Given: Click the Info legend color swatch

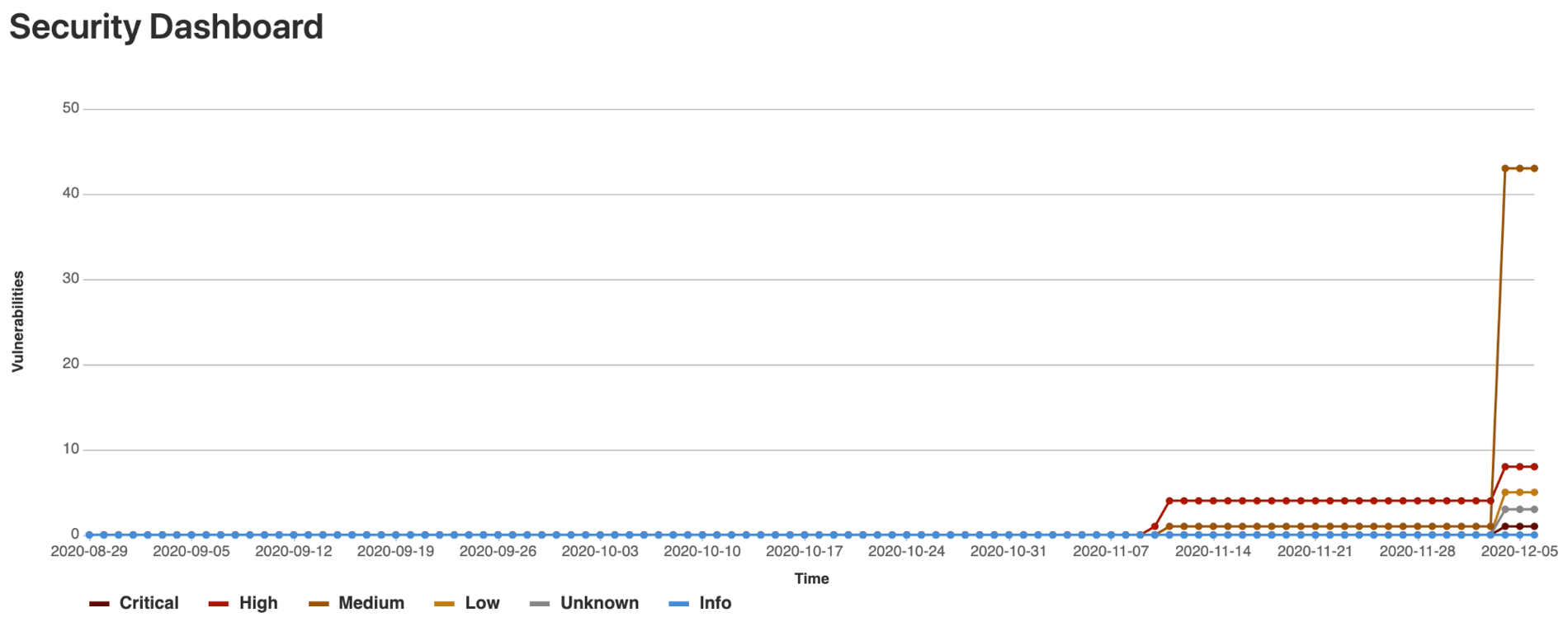Looking at the screenshot, I should tap(678, 604).
